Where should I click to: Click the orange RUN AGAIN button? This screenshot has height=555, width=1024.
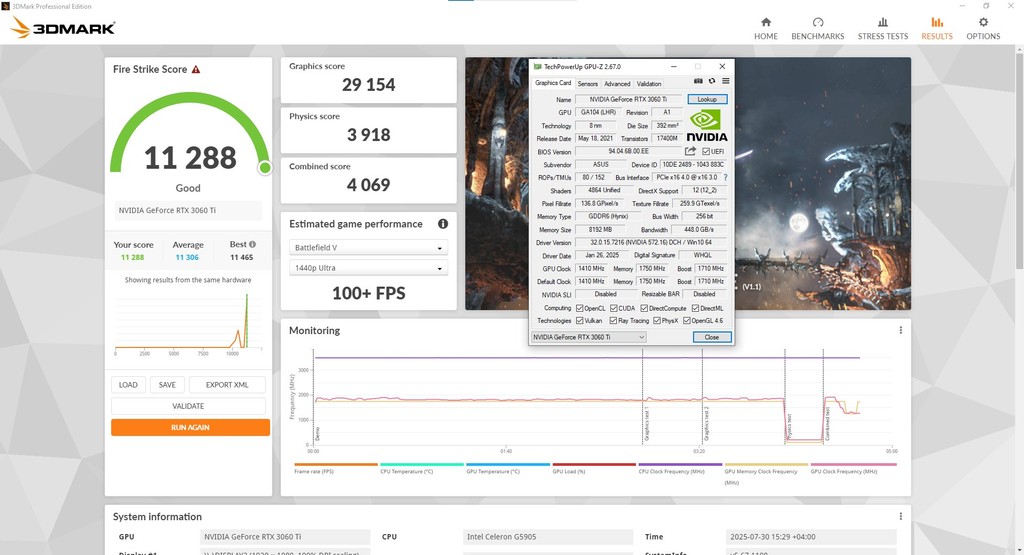(190, 427)
